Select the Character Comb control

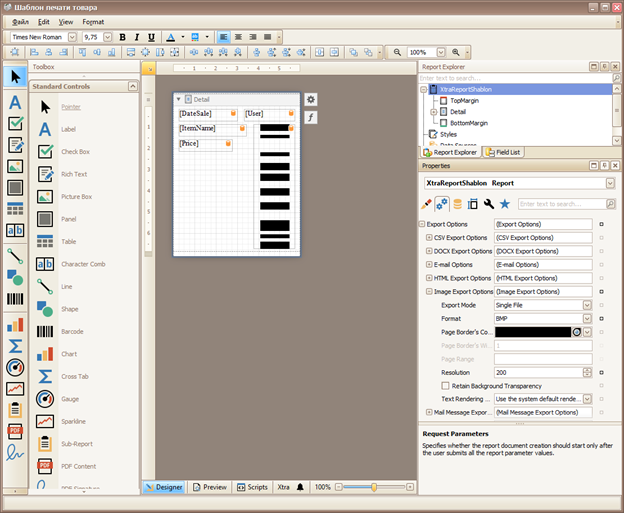pos(83,264)
